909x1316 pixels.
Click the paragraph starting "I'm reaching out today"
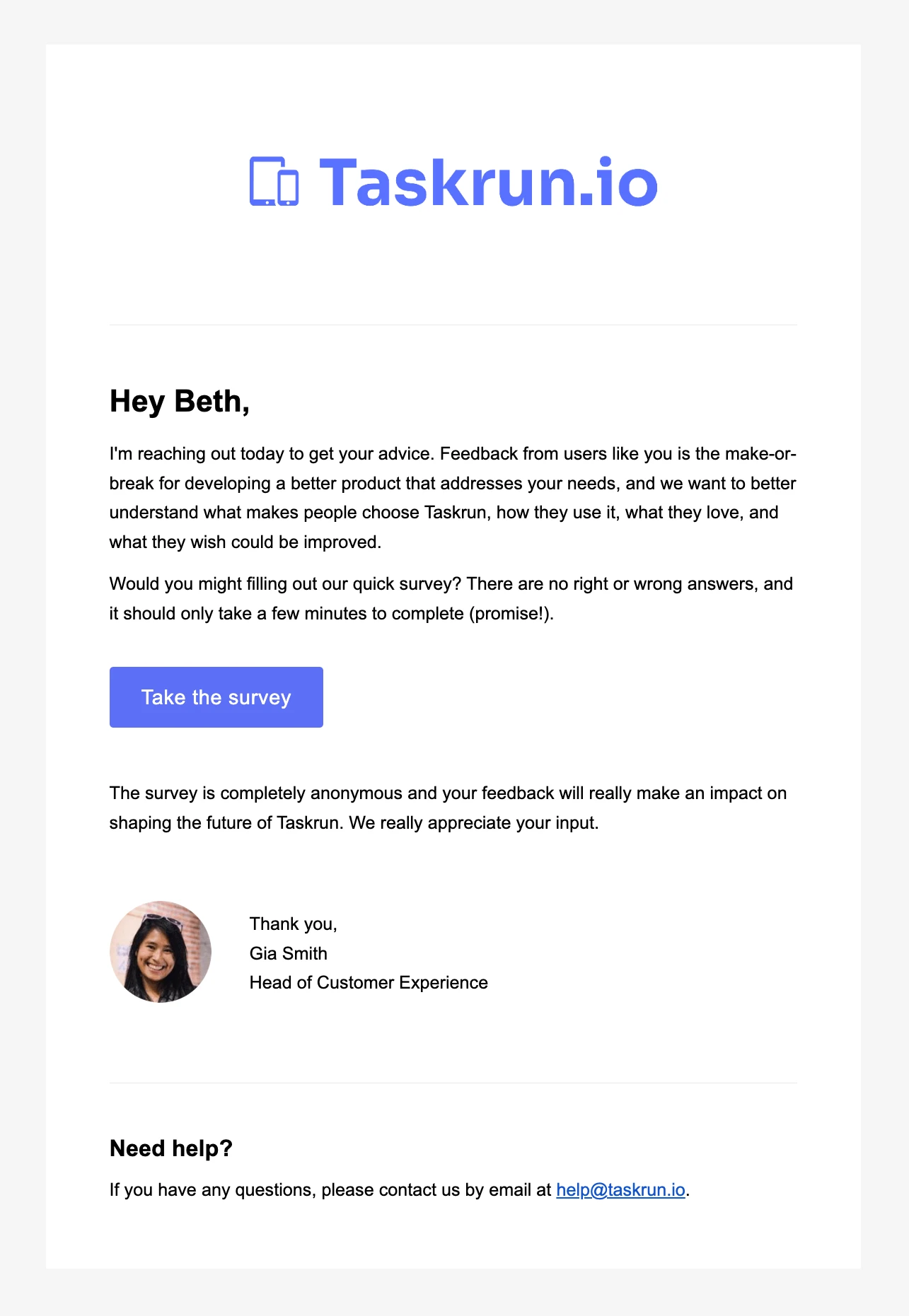(x=453, y=498)
